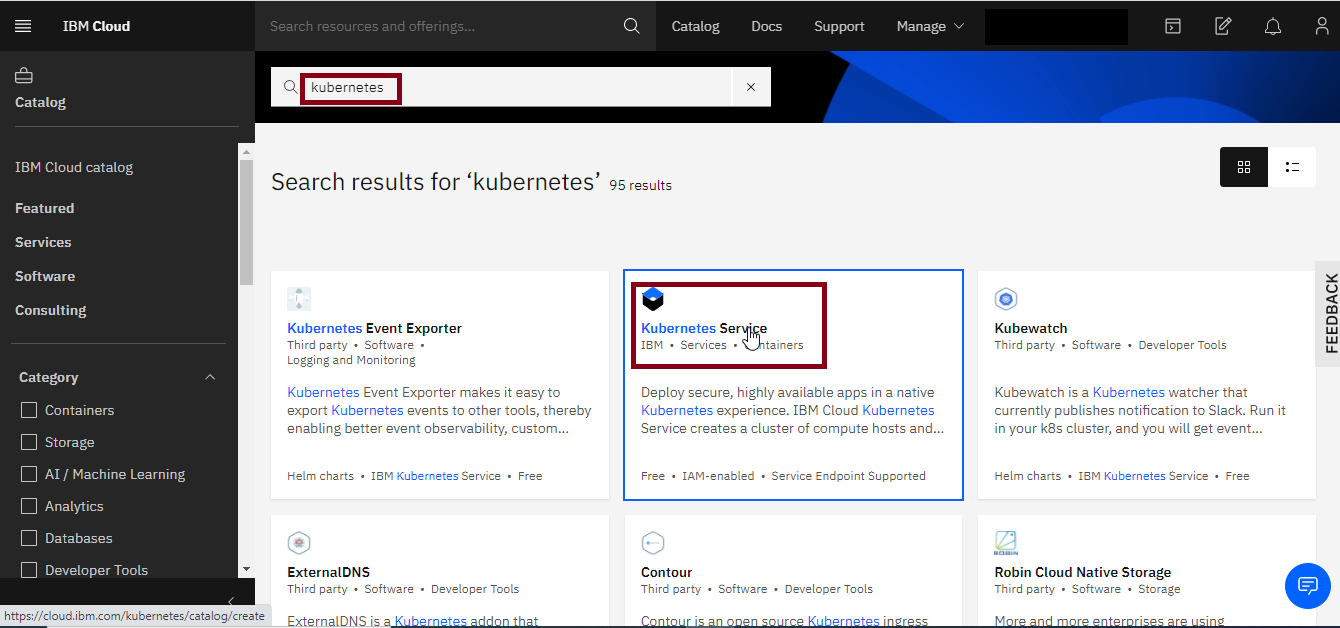Tick the AI / Machine Learning checkbox
The height and width of the screenshot is (628, 1340).
pos(29,474)
